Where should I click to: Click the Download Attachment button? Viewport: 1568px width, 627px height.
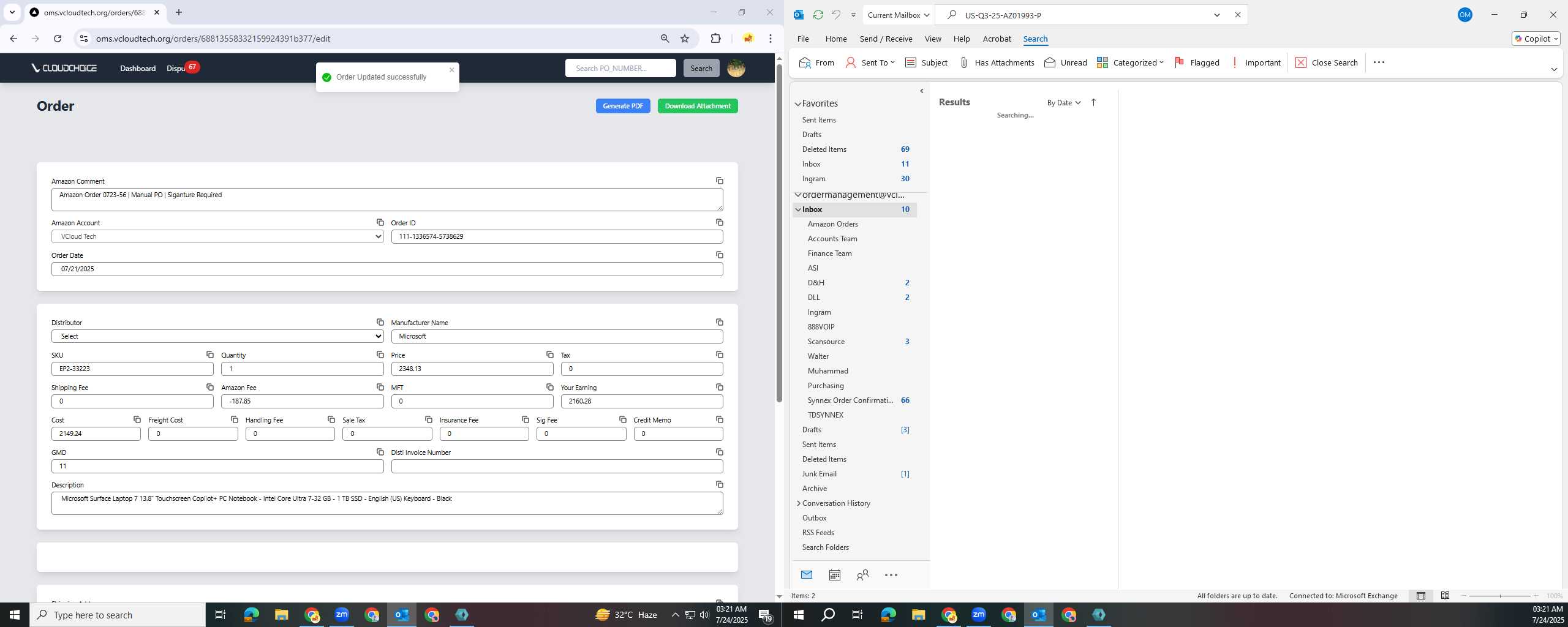[x=698, y=106]
